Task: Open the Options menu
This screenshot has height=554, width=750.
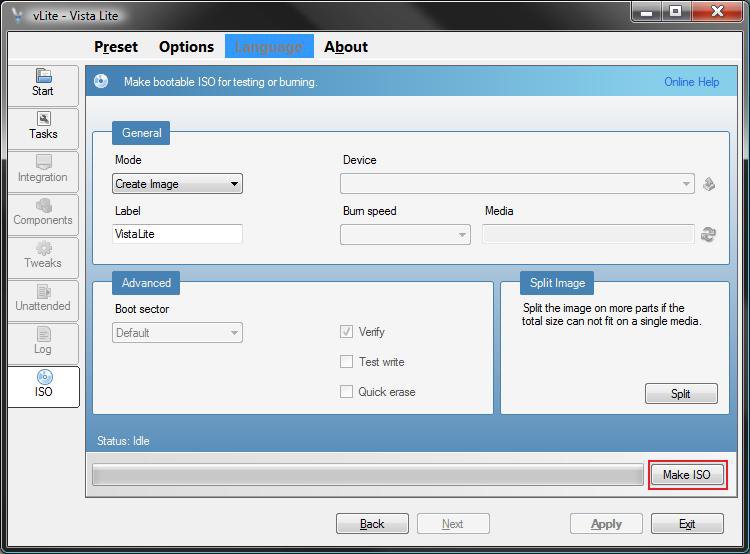Action: [x=187, y=46]
